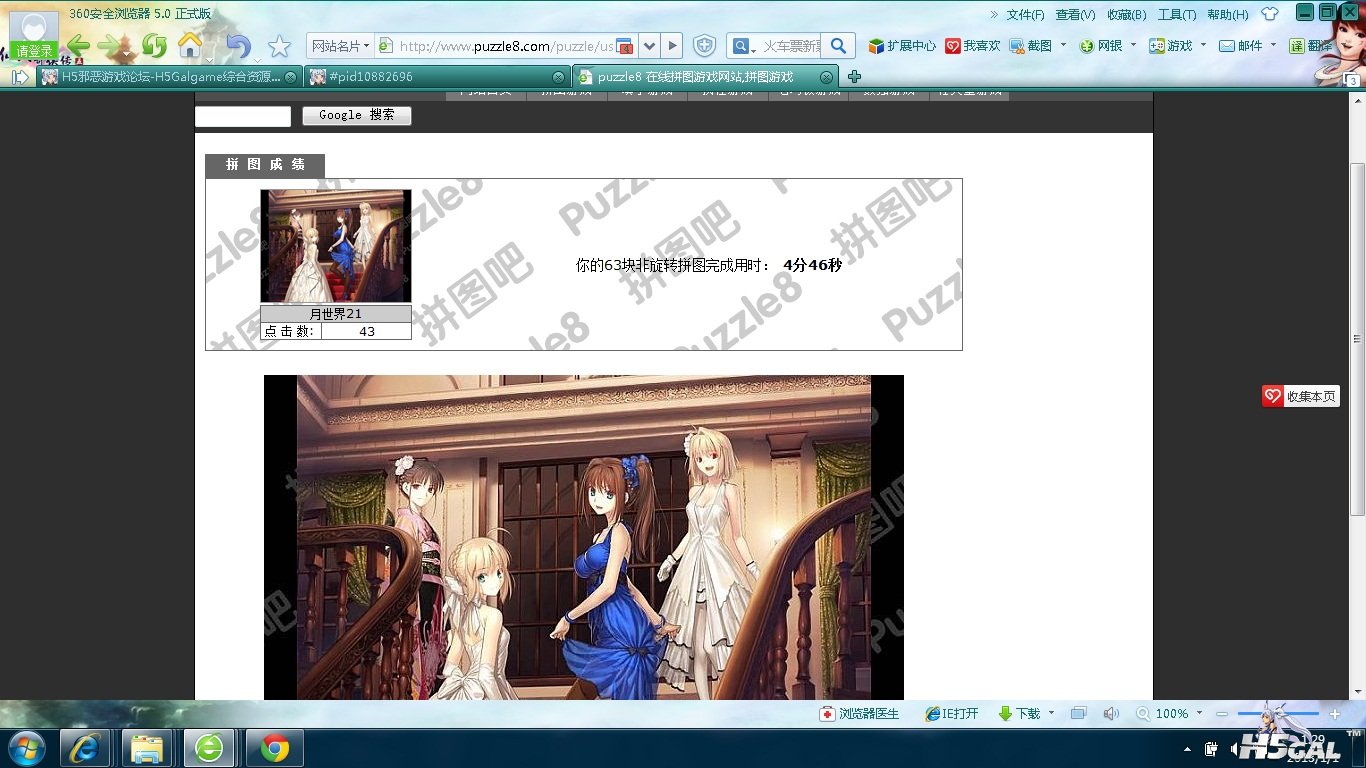Open the 游戏 games toolbar item
This screenshot has height=768, width=1366.
pyautogui.click(x=1171, y=46)
